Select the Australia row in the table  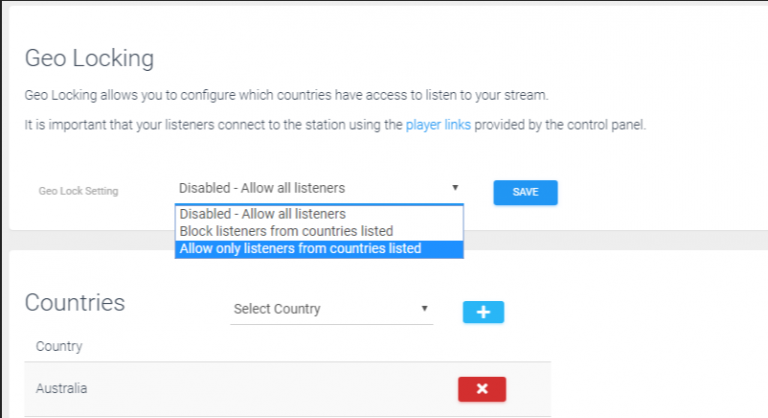(x=288, y=389)
